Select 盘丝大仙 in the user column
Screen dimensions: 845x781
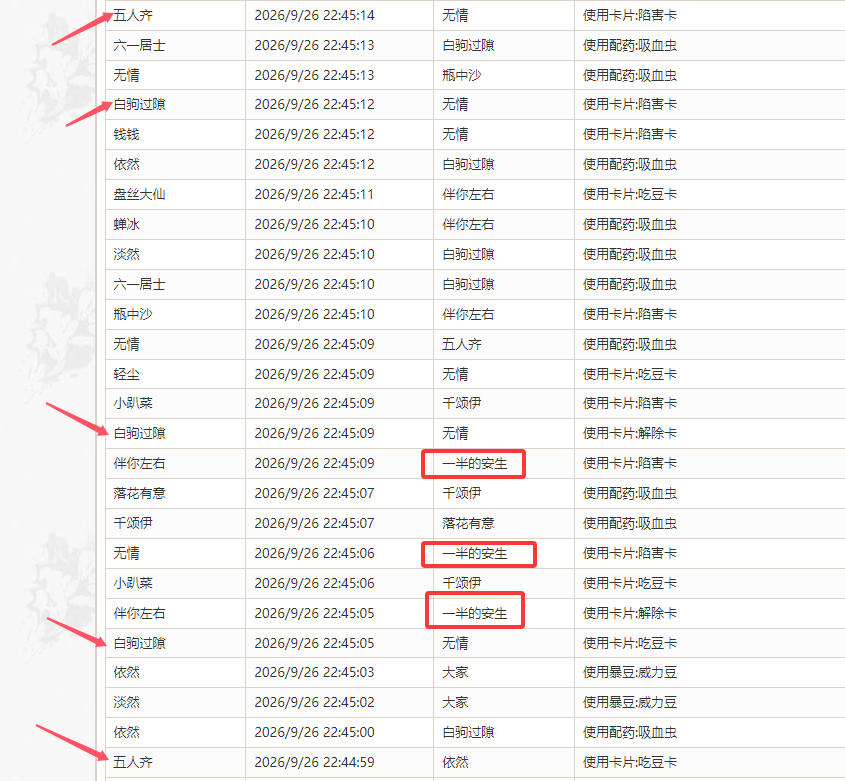(x=139, y=194)
